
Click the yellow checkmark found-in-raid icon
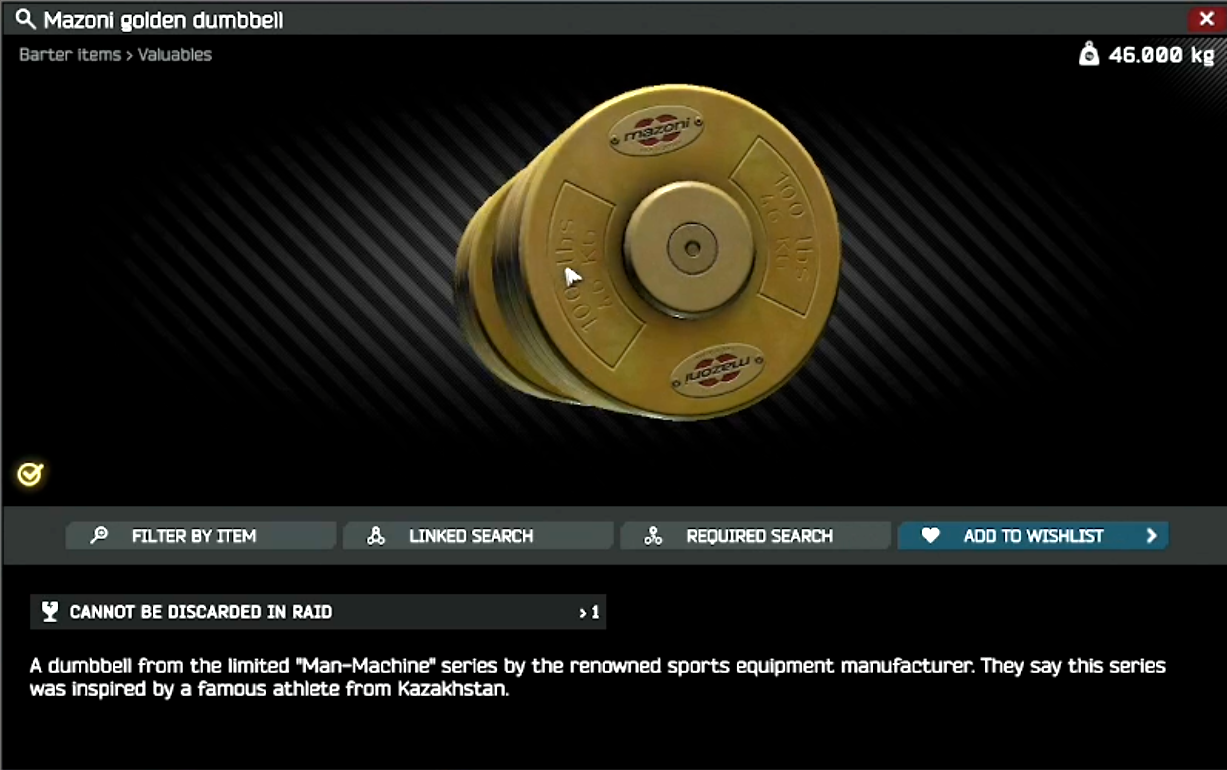tap(30, 474)
